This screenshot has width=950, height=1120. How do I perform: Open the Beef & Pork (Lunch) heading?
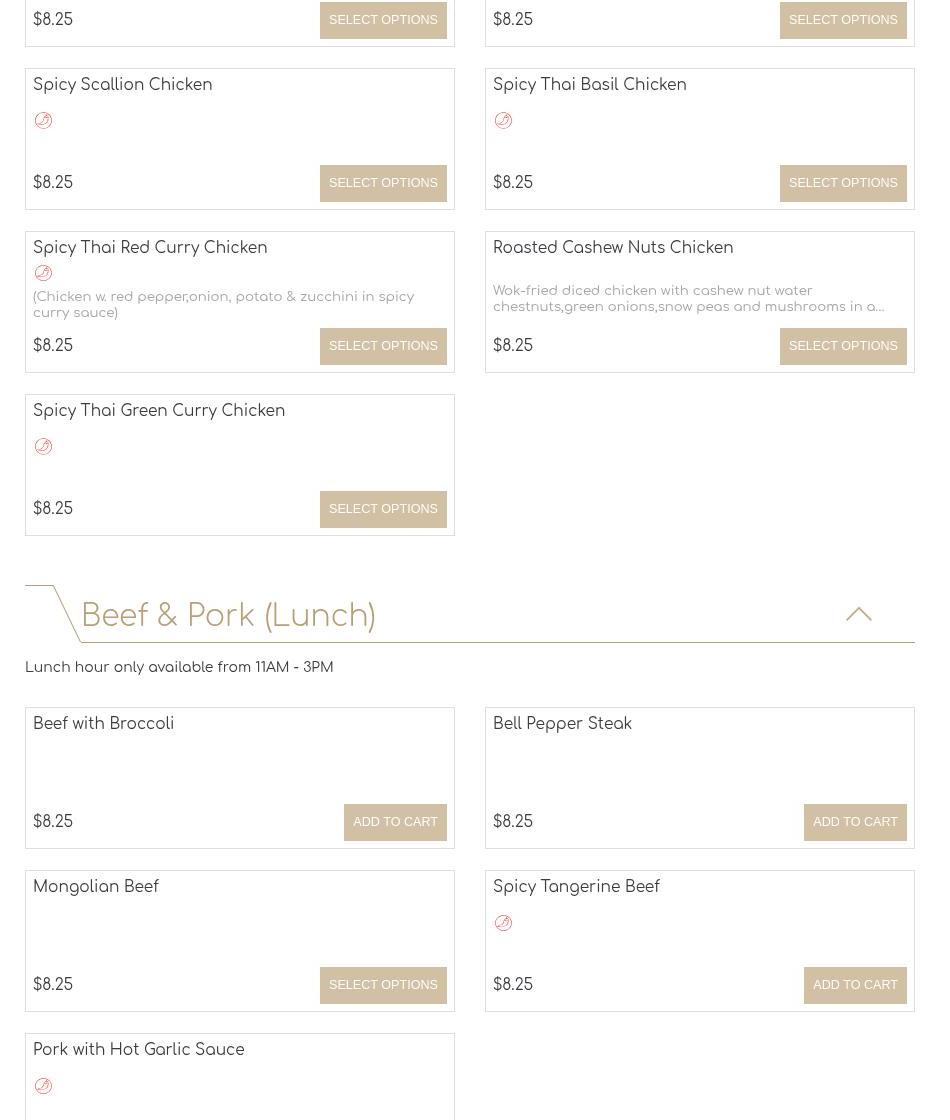[x=228, y=616]
